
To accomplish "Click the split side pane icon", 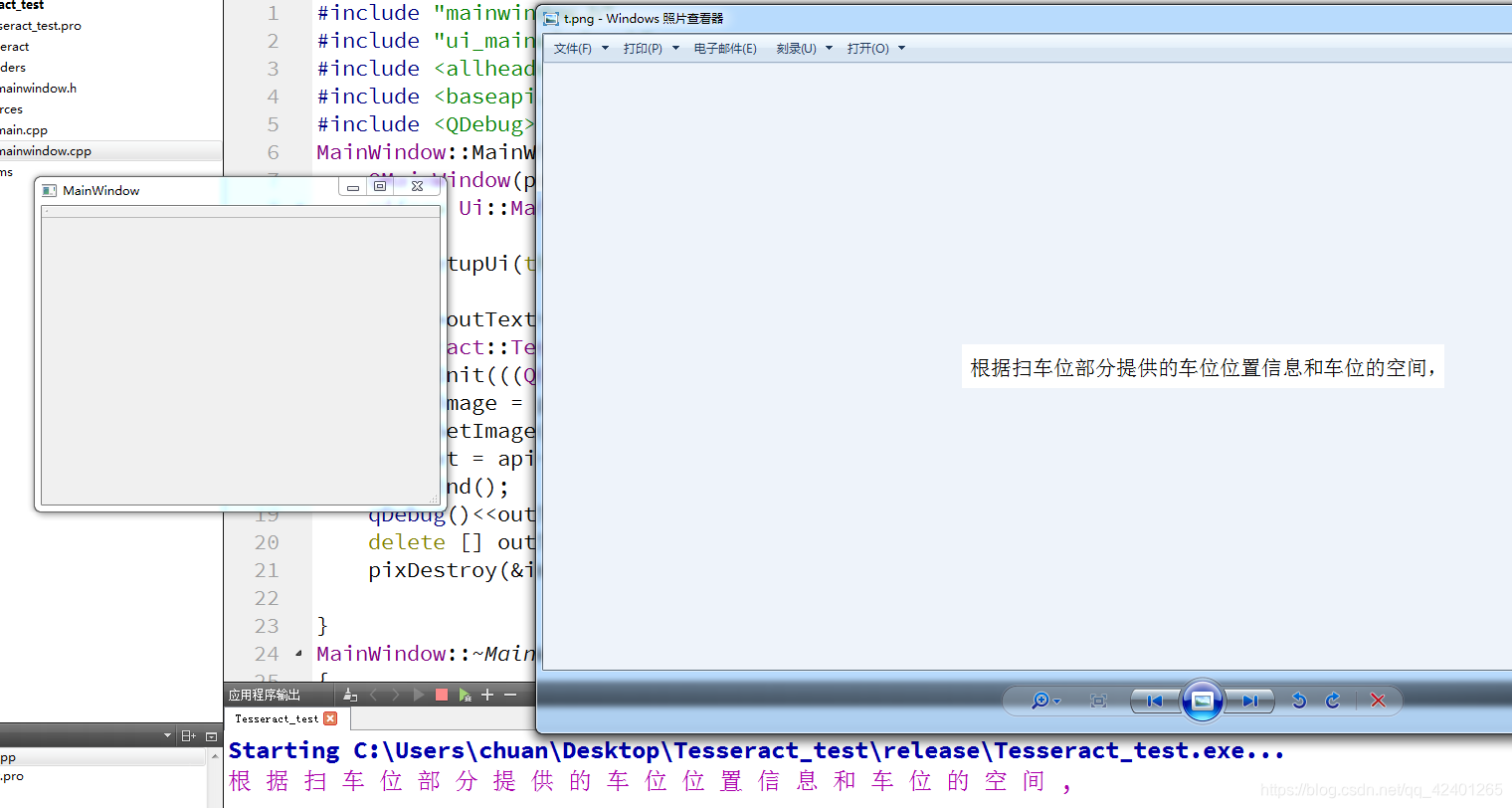I will coord(188,736).
